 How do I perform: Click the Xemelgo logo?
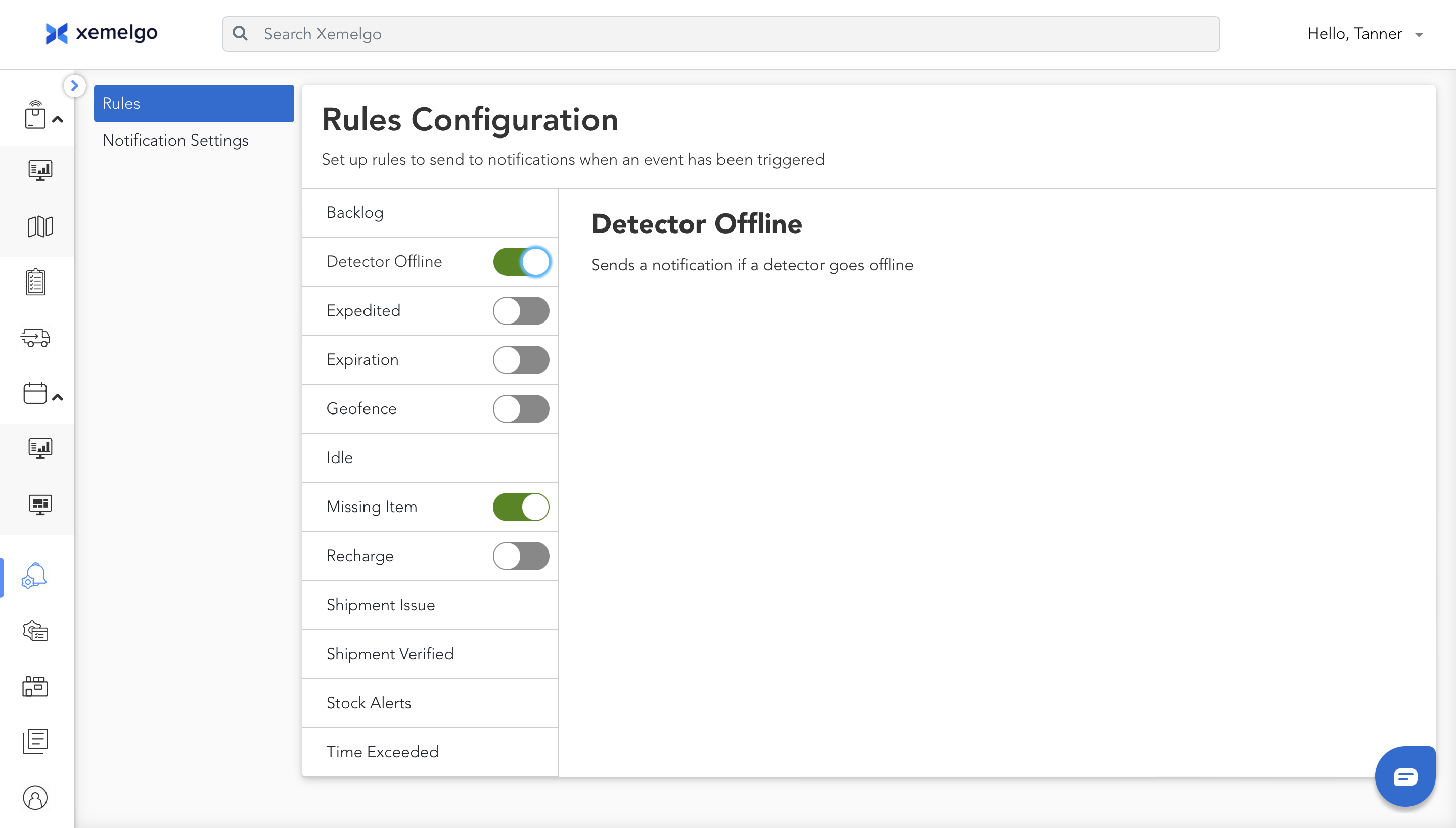[102, 33]
